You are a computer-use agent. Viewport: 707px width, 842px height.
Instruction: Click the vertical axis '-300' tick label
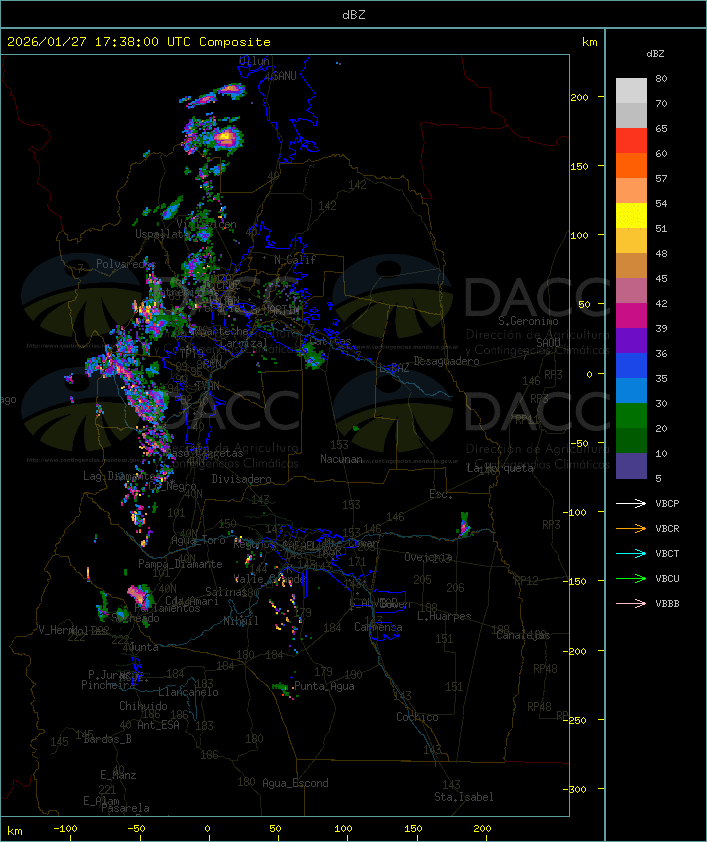(x=574, y=789)
